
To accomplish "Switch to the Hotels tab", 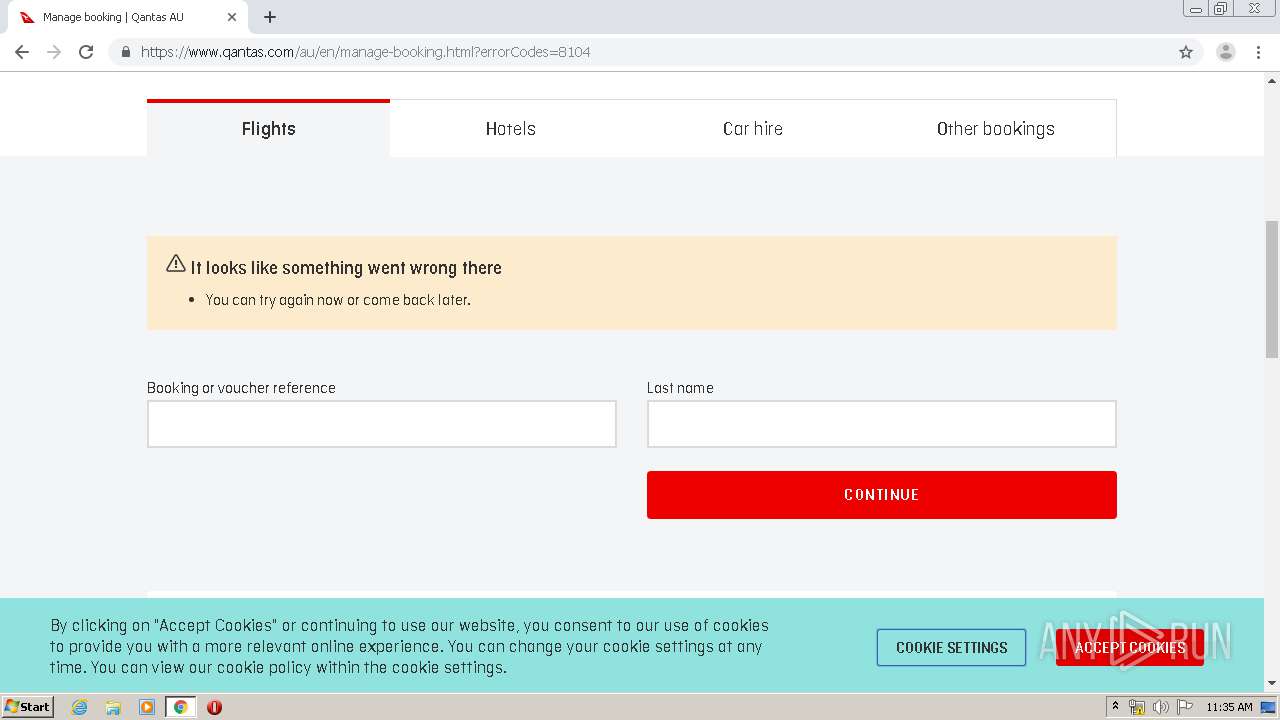I will 511,128.
